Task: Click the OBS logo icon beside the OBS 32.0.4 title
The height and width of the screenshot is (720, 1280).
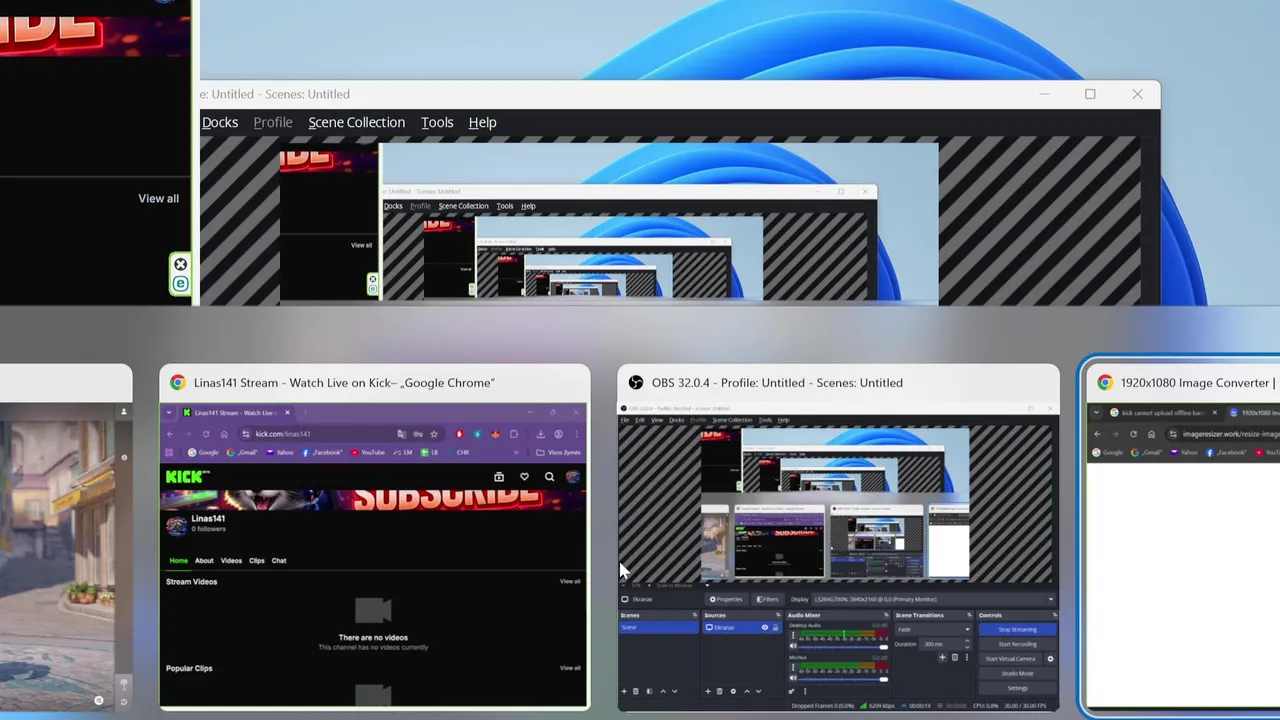Action: (635, 383)
